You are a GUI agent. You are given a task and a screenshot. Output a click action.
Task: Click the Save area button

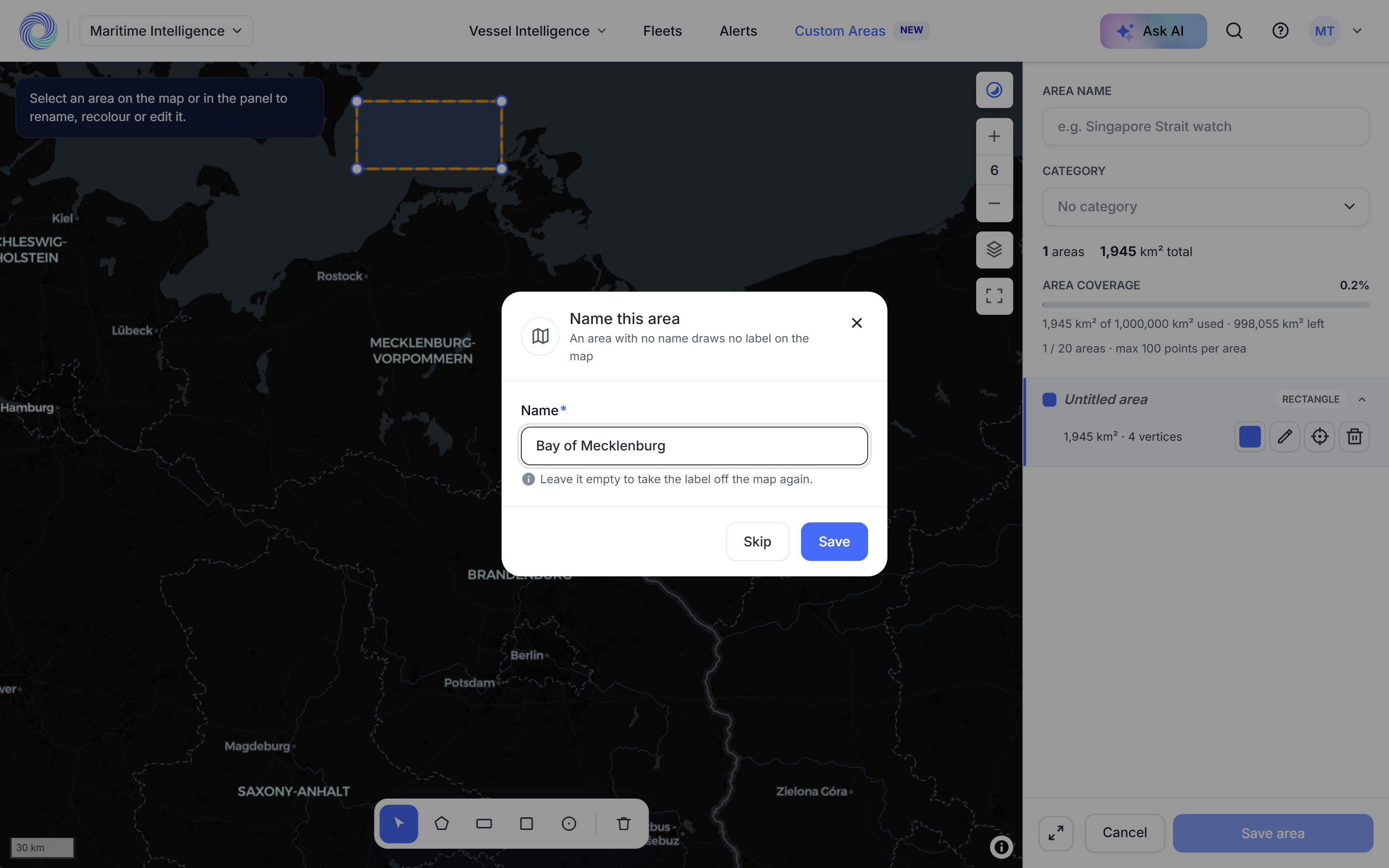(x=1272, y=833)
